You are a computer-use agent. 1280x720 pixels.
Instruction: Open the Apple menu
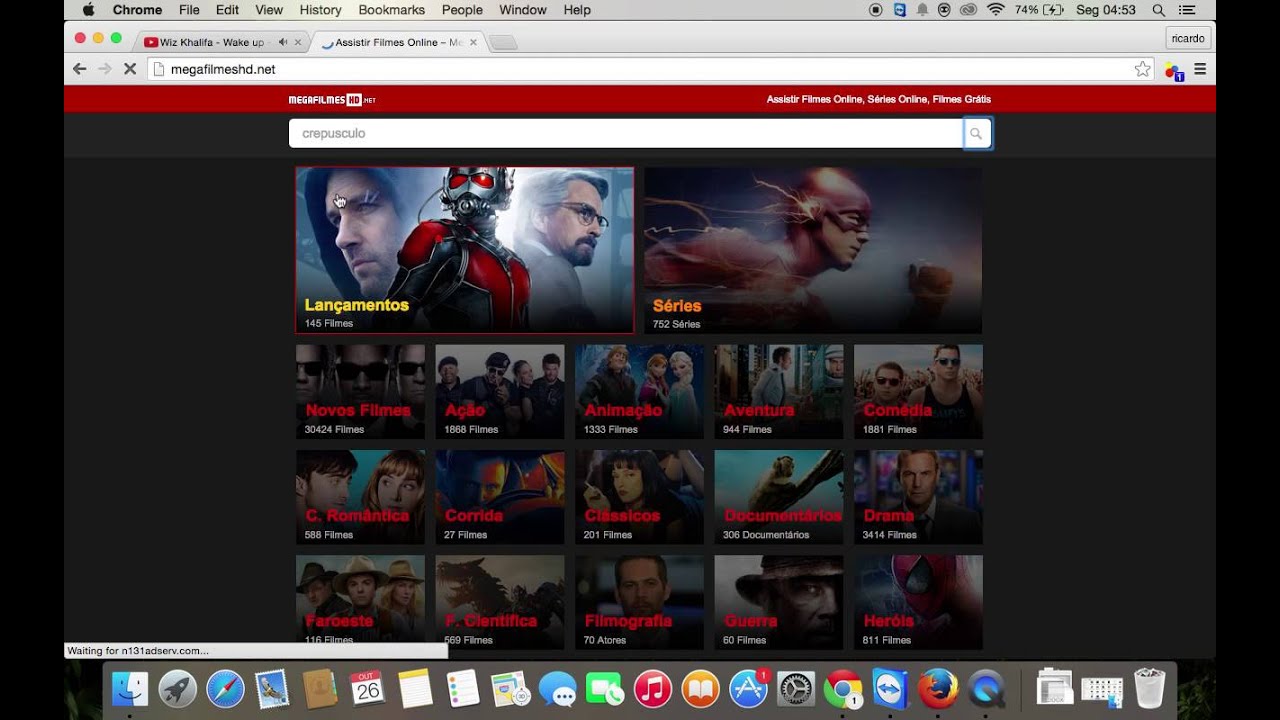tap(88, 10)
